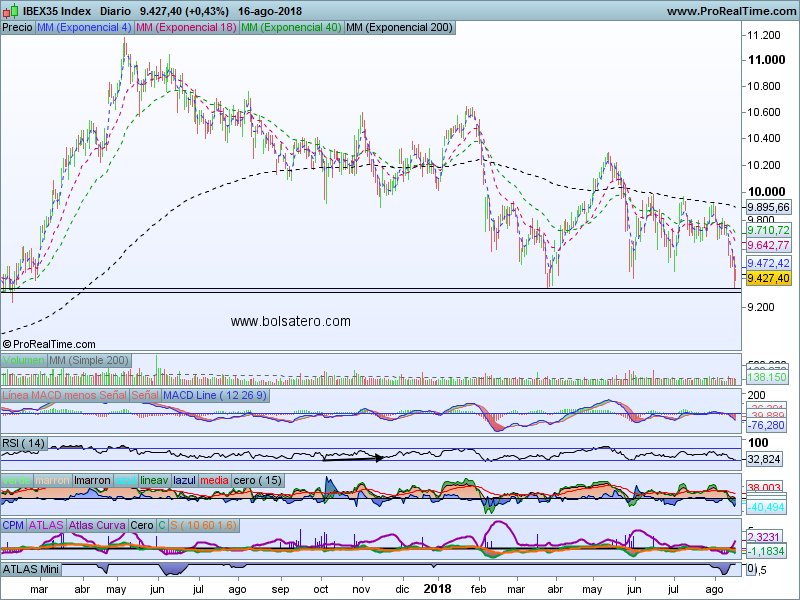This screenshot has height=600, width=800.
Task: Open the MM (Exponencial 200) indicator label
Action: point(399,27)
